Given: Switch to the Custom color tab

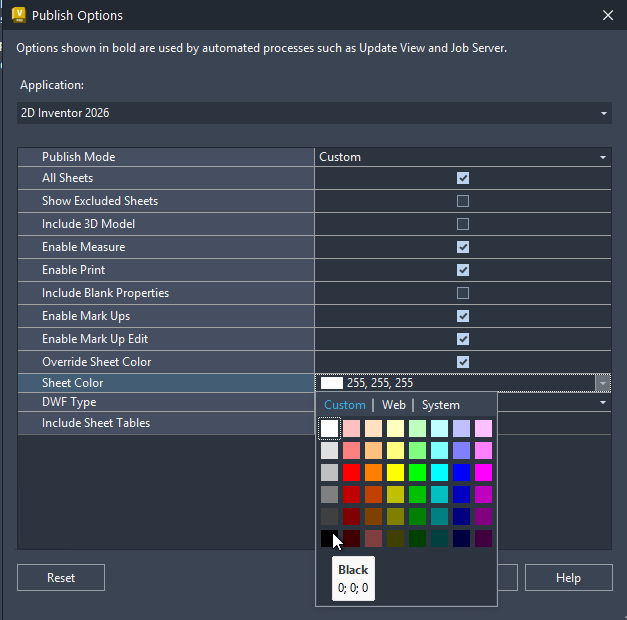Looking at the screenshot, I should (344, 405).
